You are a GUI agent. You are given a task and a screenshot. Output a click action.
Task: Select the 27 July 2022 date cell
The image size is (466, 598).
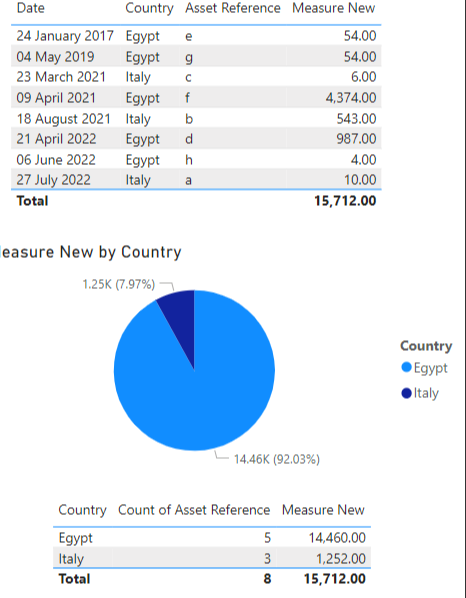(53, 180)
